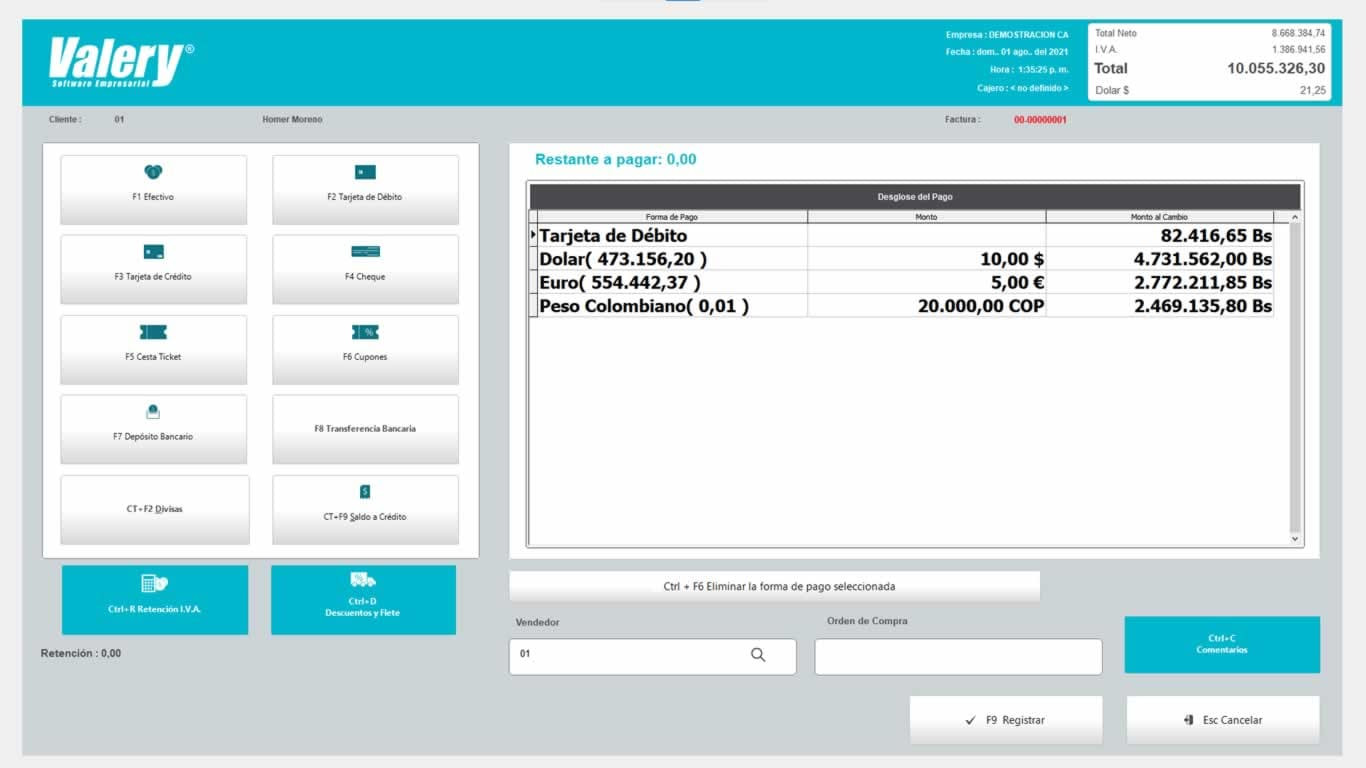This screenshot has width=1366, height=768.
Task: Open the F7 Depósito Bancario icon
Action: coord(153,412)
